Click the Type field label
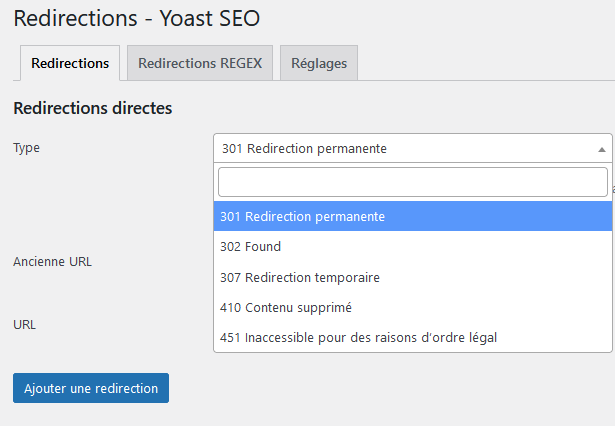The width and height of the screenshot is (615, 426). pyautogui.click(x=27, y=148)
